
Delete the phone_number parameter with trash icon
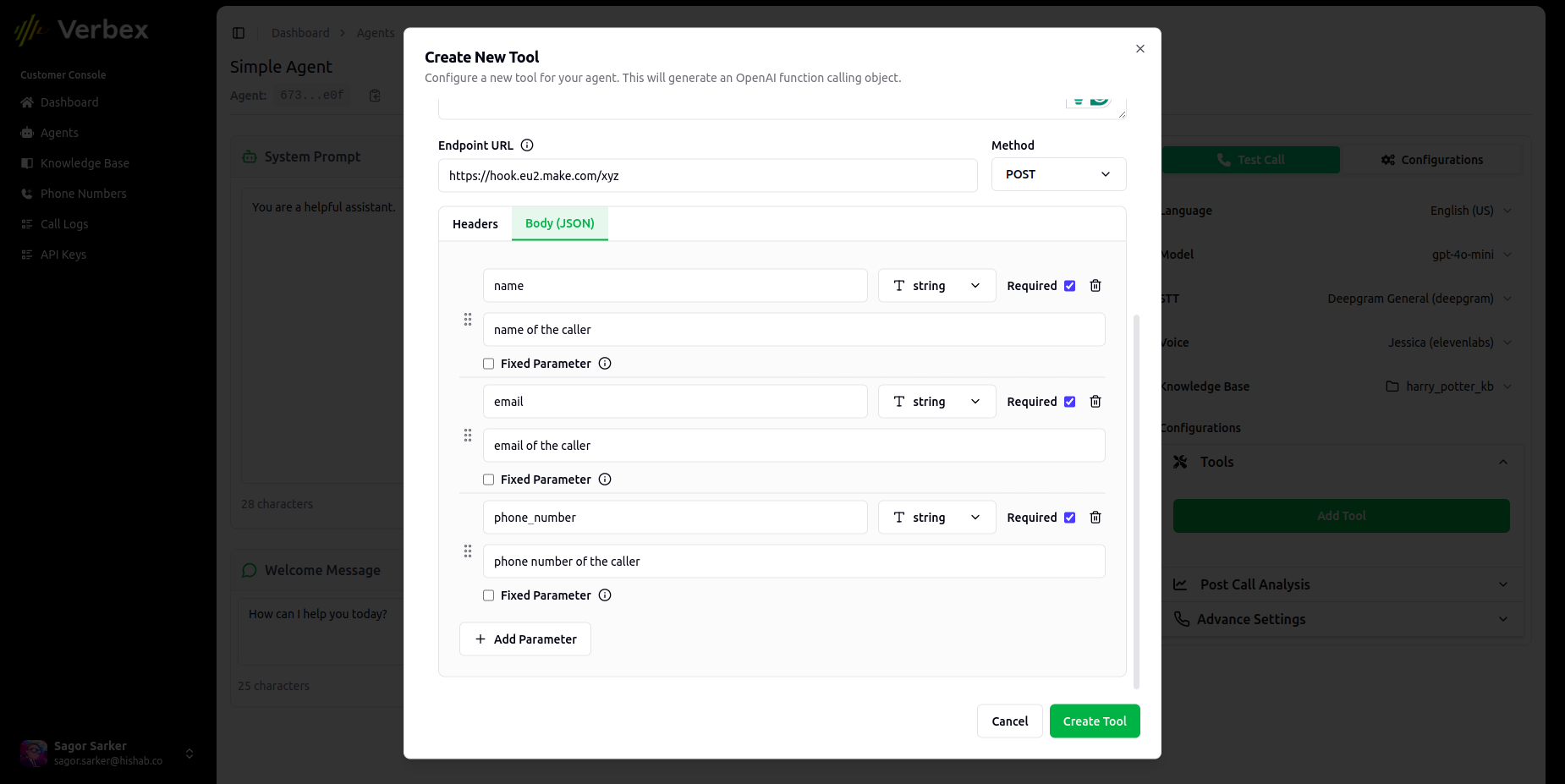point(1095,518)
